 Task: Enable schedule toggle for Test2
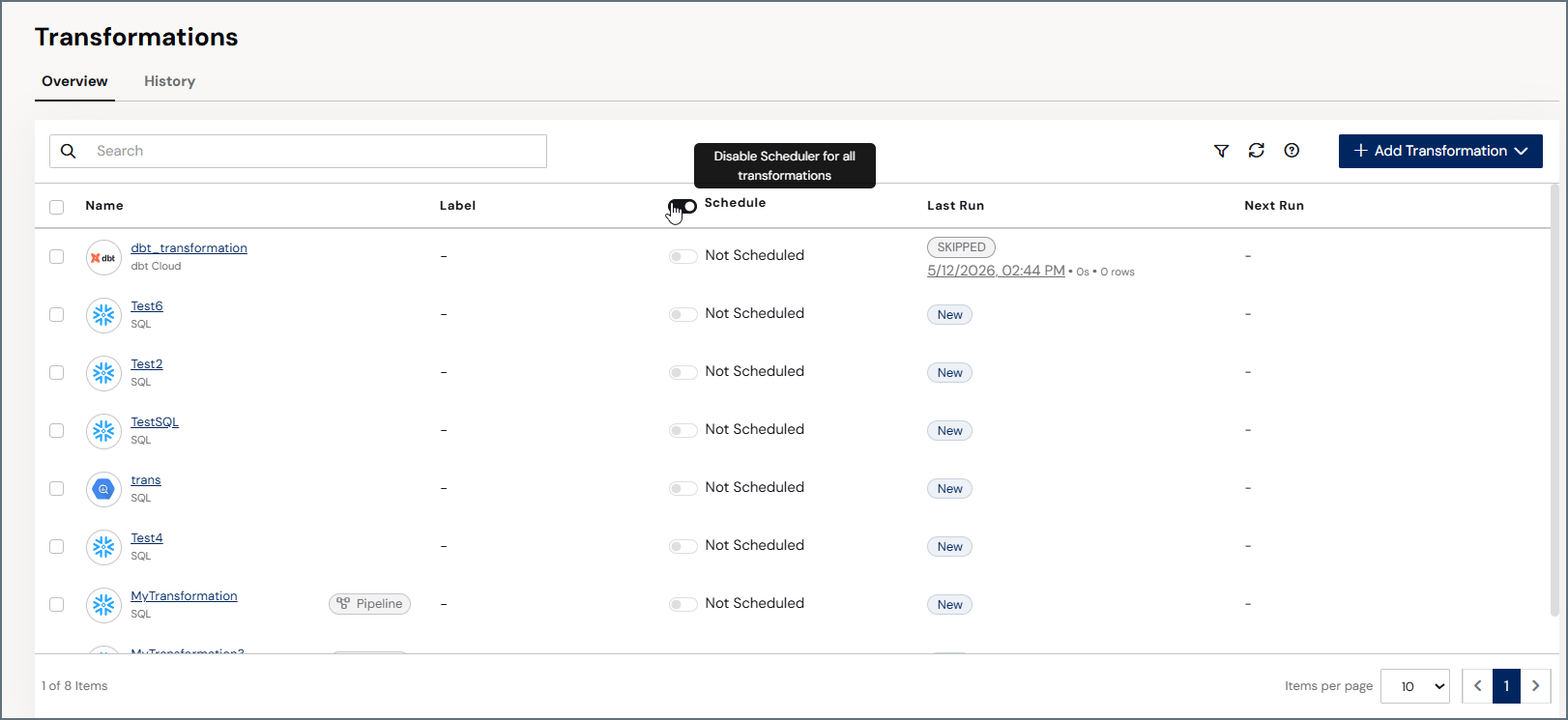coord(682,372)
